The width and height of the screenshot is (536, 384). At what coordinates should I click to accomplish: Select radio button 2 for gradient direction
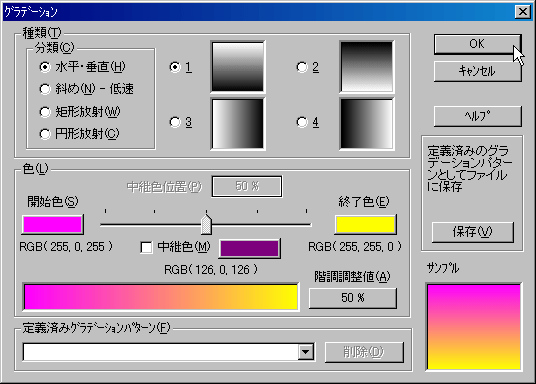click(302, 67)
